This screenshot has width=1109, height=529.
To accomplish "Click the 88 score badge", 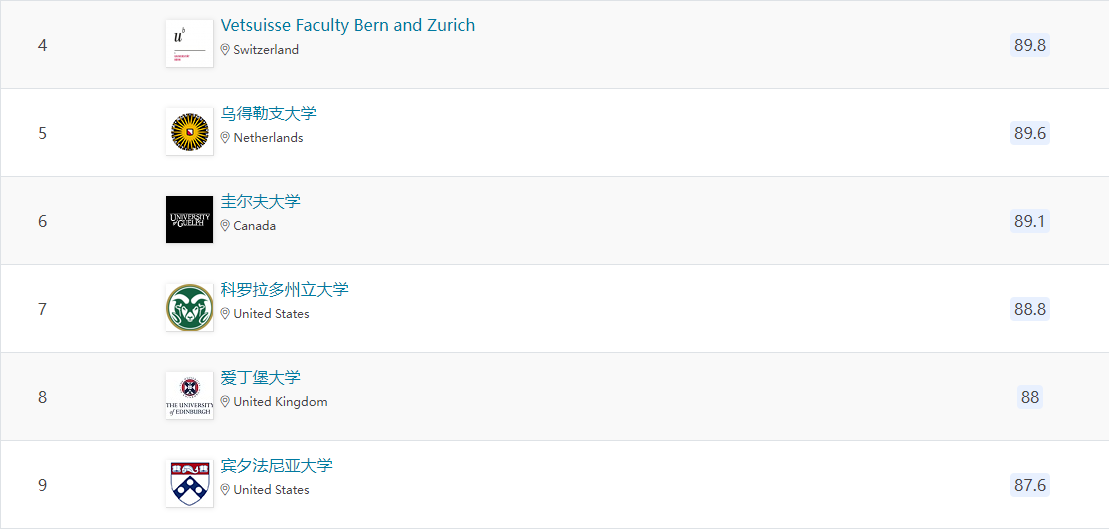I will [1030, 397].
